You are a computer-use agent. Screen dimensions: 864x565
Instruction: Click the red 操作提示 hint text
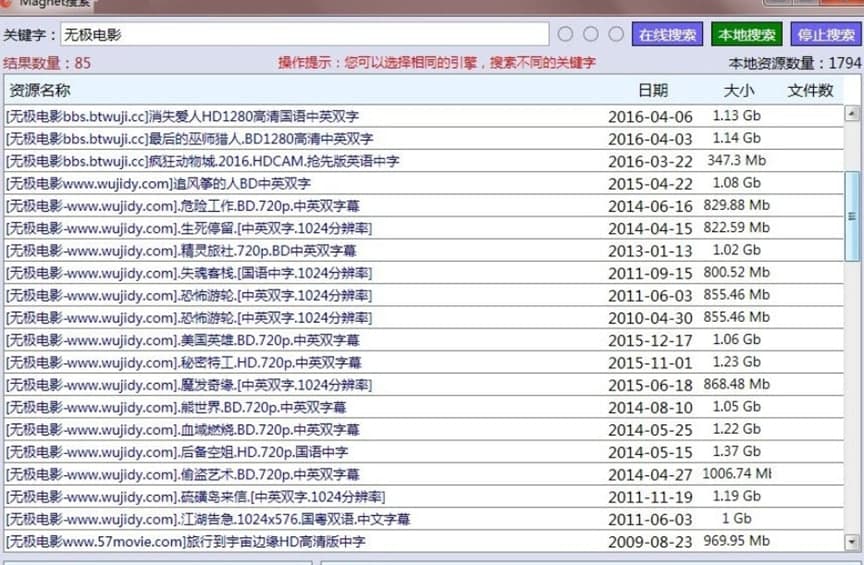(x=437, y=62)
